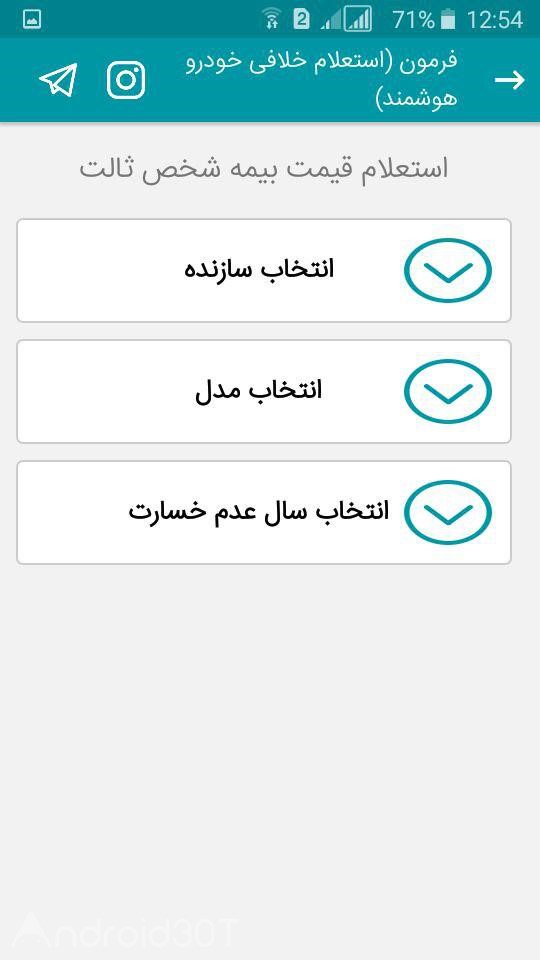
Task: Tap the app title فرمون in header
Action: click(x=322, y=80)
